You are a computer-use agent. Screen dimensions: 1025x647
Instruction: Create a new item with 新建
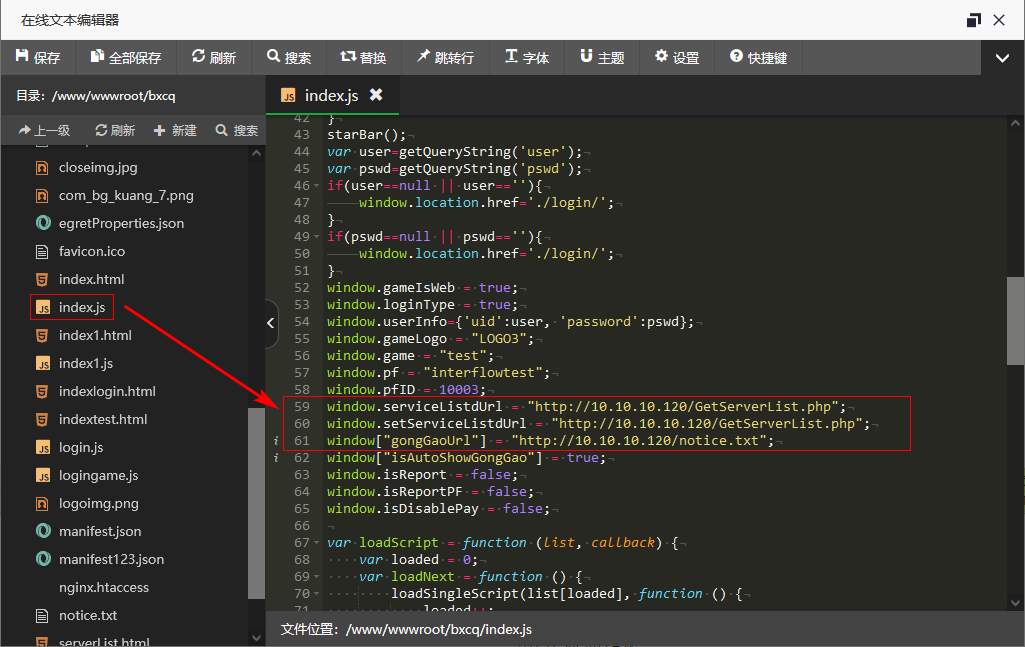176,130
